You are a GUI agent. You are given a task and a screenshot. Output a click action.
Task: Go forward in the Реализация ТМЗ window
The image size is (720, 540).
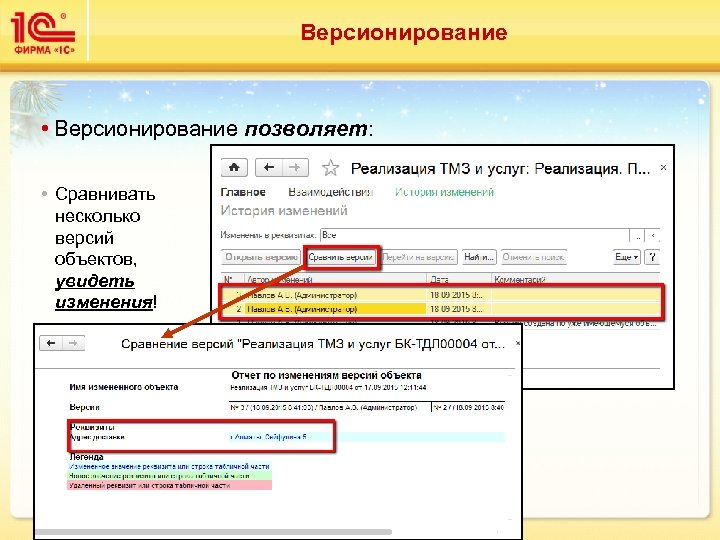click(295, 168)
